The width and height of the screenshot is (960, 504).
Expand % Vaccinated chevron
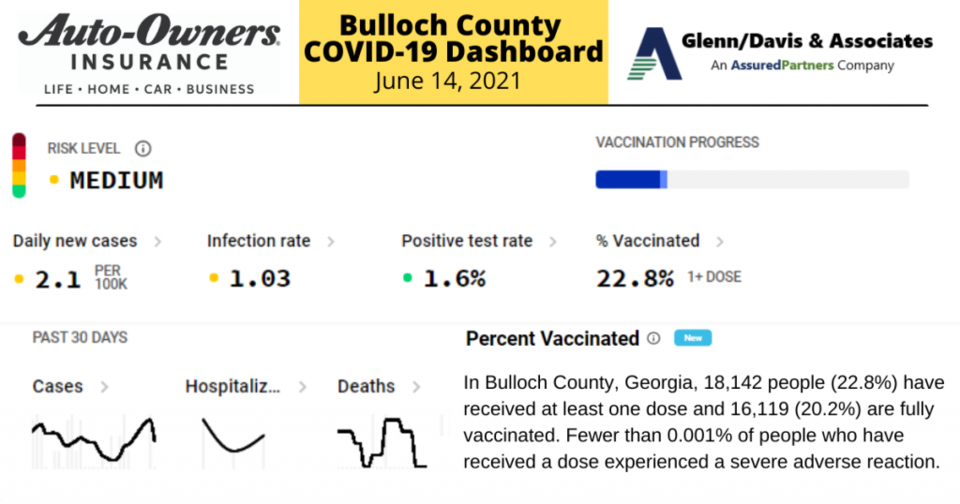click(x=720, y=242)
